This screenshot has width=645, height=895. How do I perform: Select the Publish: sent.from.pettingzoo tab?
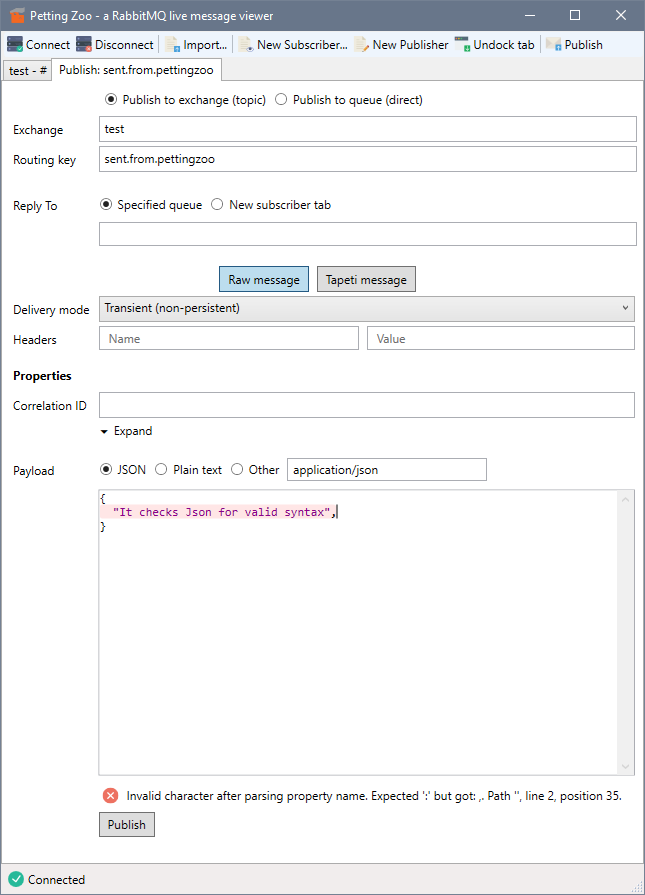(136, 70)
